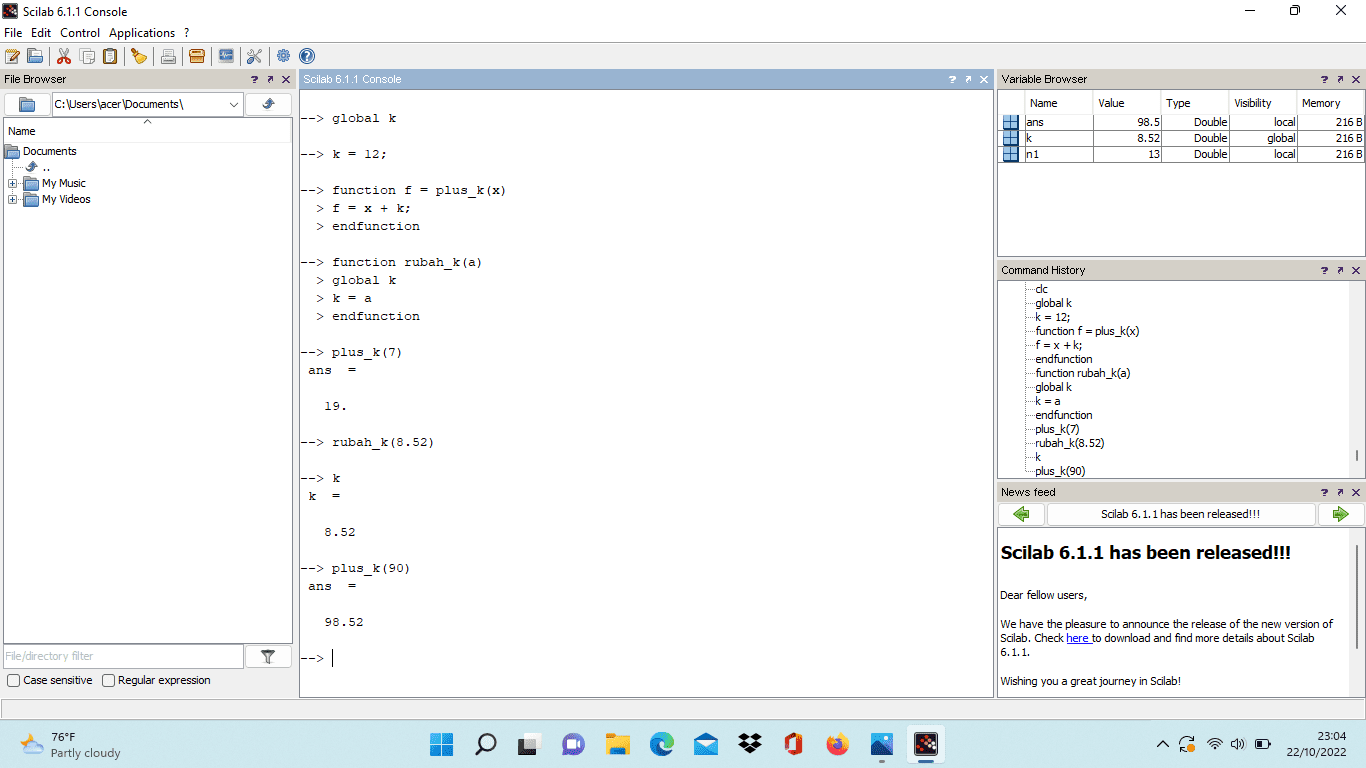The width and height of the screenshot is (1366, 768).
Task: Sort variables by the Value column header
Action: click(1127, 103)
